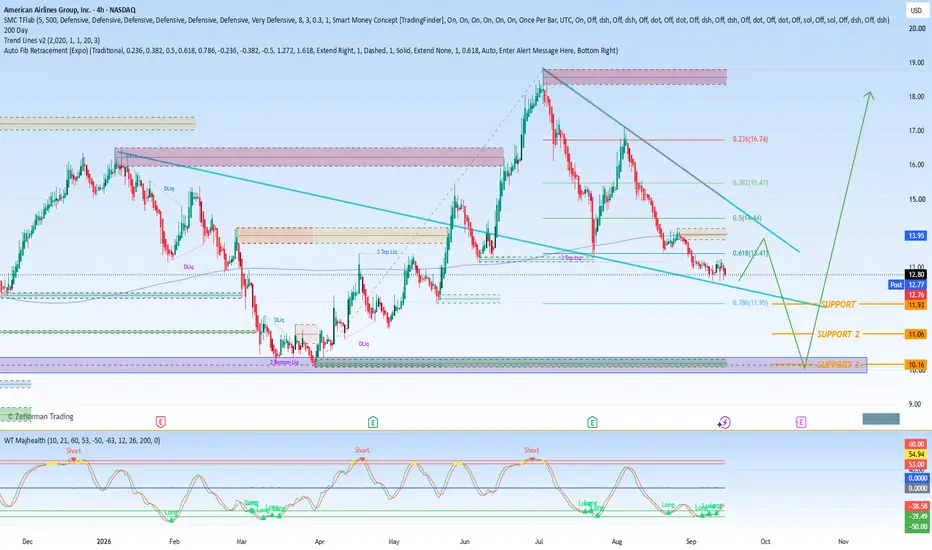
Task: Click the Short signal label above the April oscillator peak
Action: (x=362, y=450)
